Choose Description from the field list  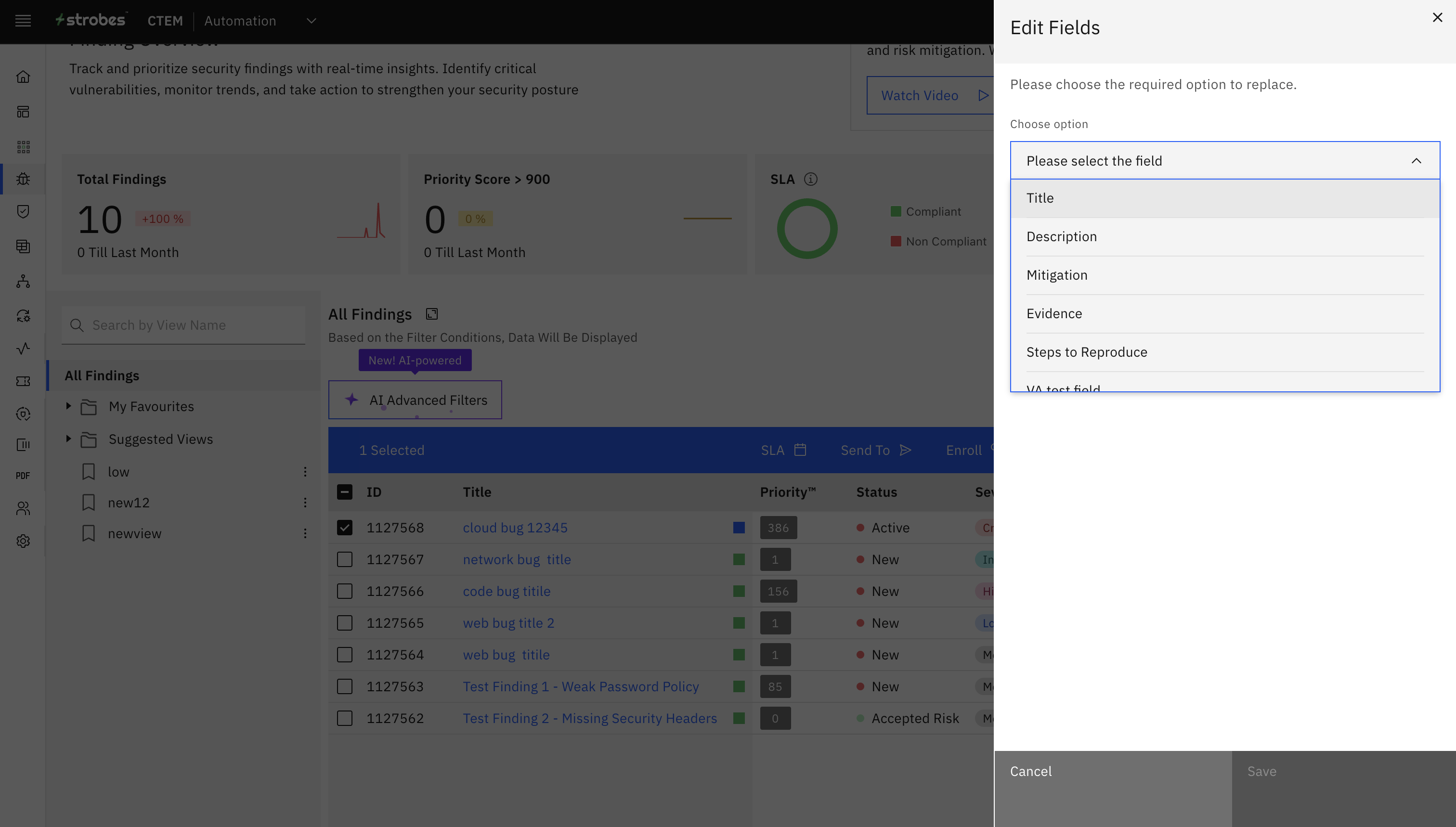tap(1061, 237)
